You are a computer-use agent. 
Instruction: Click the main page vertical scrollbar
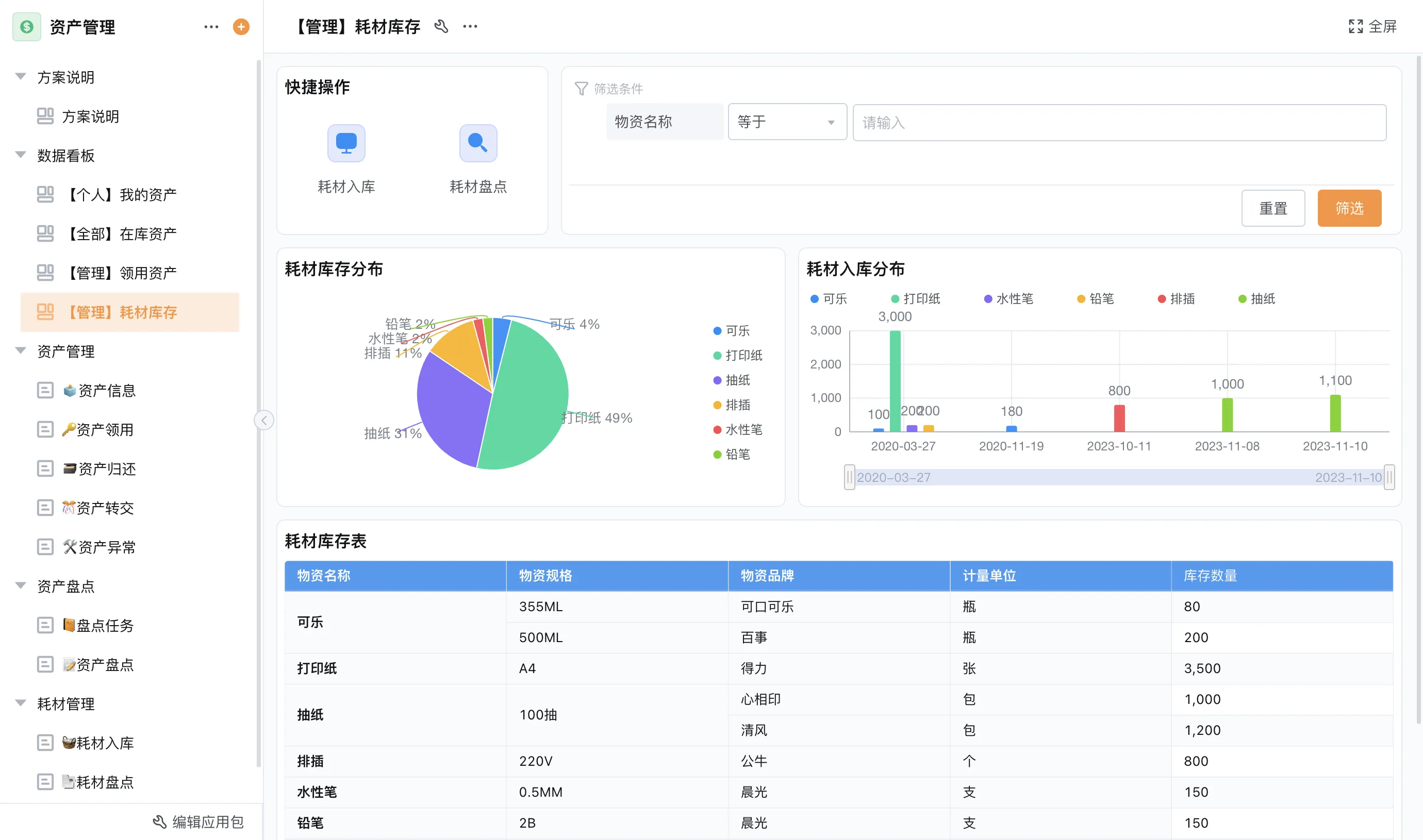(1418, 391)
